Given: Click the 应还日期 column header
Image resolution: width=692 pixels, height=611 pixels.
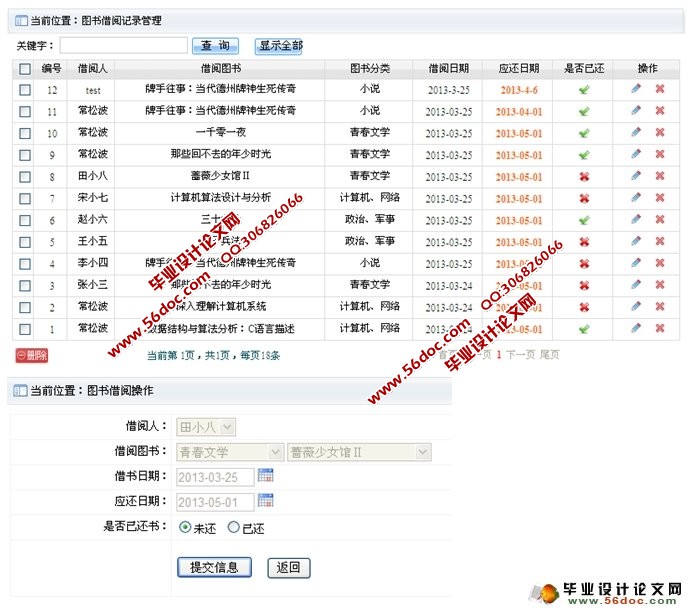Looking at the screenshot, I should (x=519, y=68).
